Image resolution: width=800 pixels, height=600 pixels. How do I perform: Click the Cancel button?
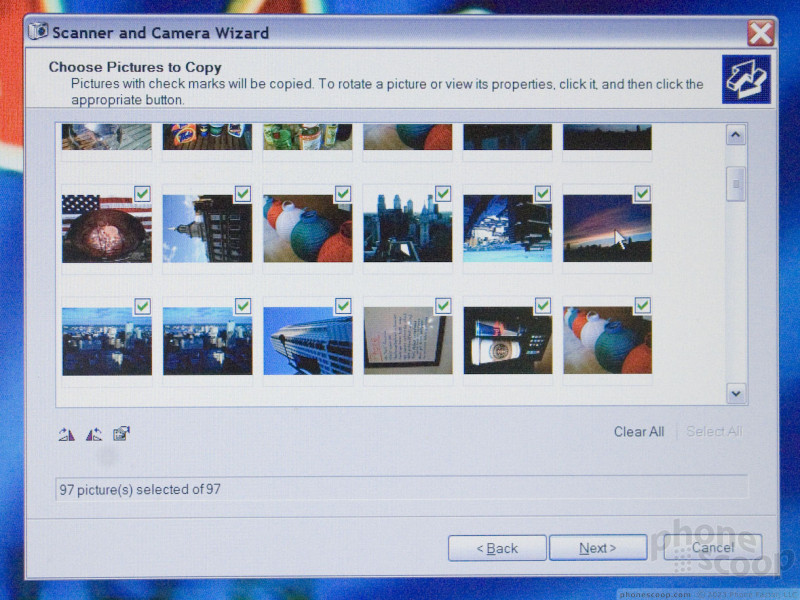click(713, 547)
